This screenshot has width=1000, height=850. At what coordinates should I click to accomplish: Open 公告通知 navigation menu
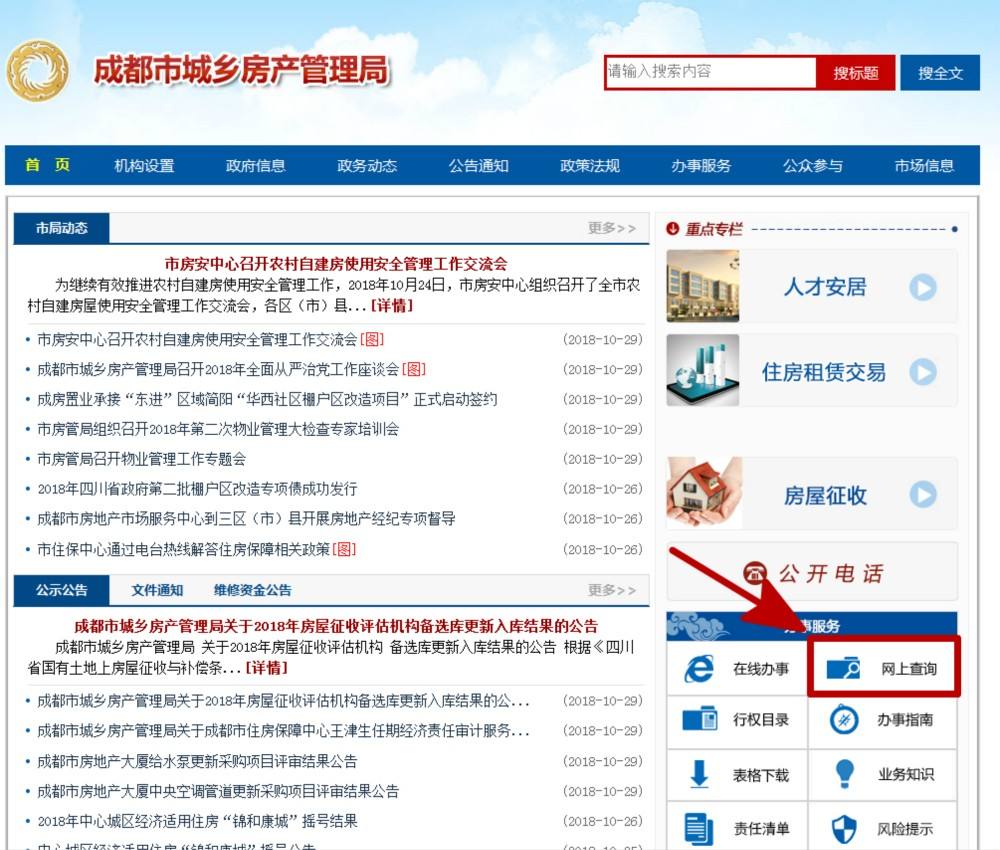coord(478,166)
